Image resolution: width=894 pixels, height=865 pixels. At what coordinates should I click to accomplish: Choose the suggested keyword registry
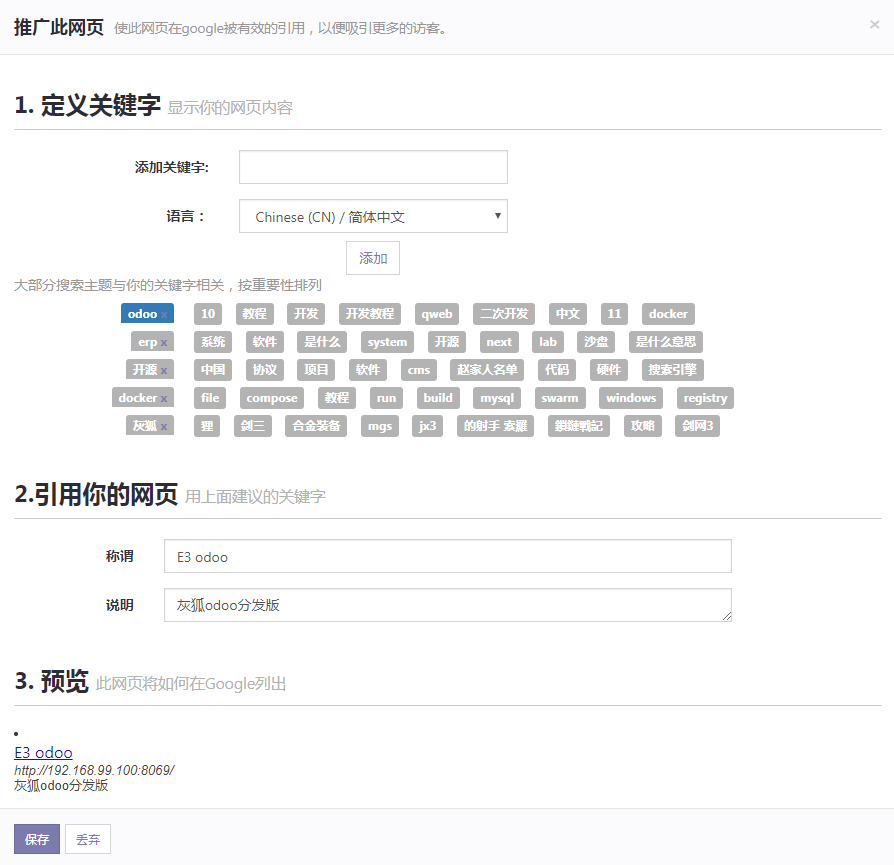[x=705, y=398]
